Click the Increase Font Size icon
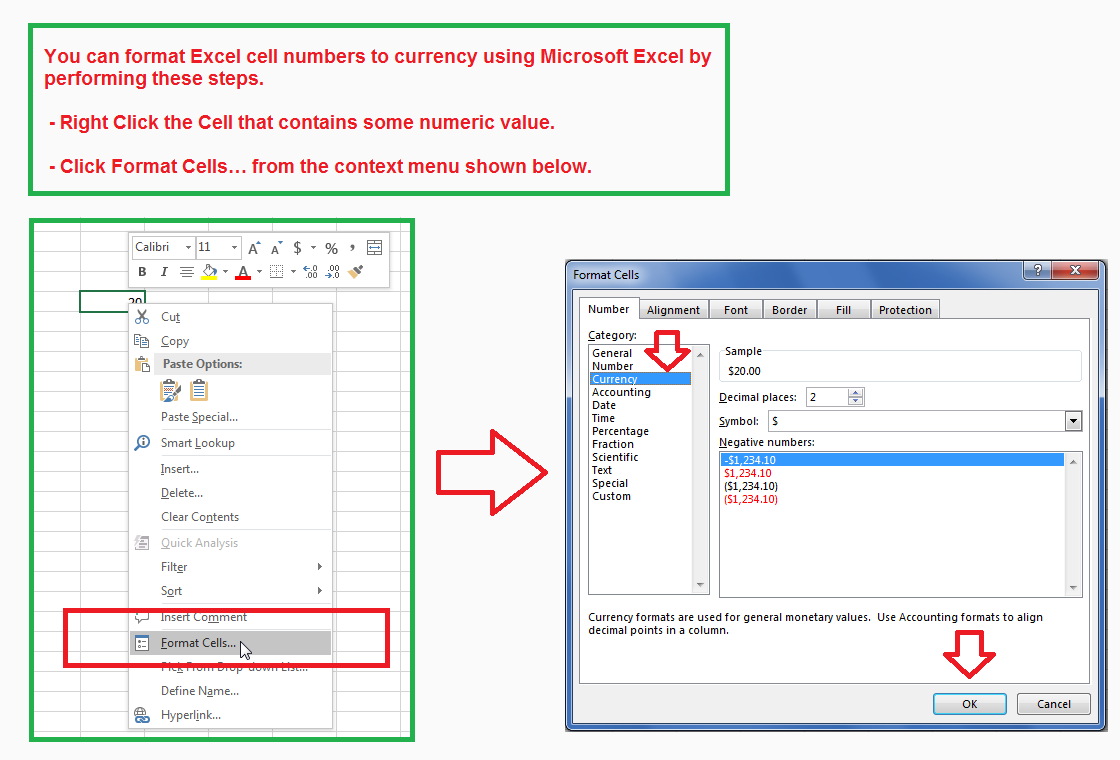The width and height of the screenshot is (1120, 760). pos(254,248)
